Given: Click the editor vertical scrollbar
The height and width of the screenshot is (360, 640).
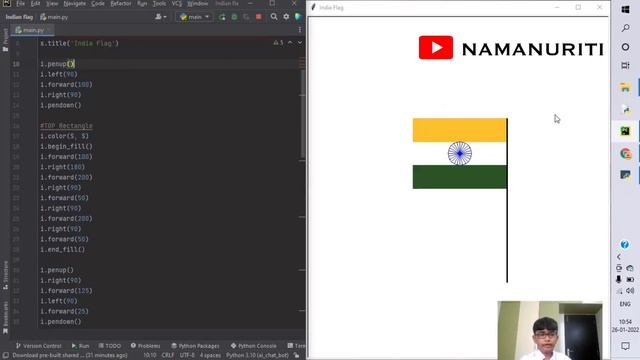Looking at the screenshot, I should point(302,114).
